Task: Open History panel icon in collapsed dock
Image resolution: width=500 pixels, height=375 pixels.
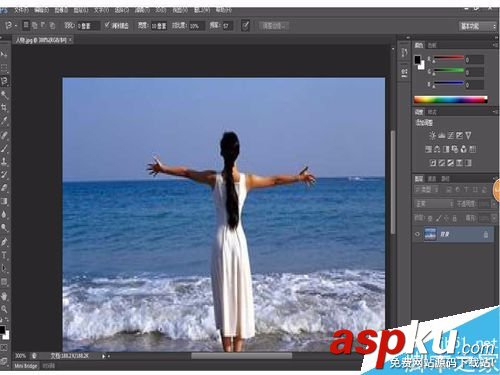Action: tap(404, 53)
